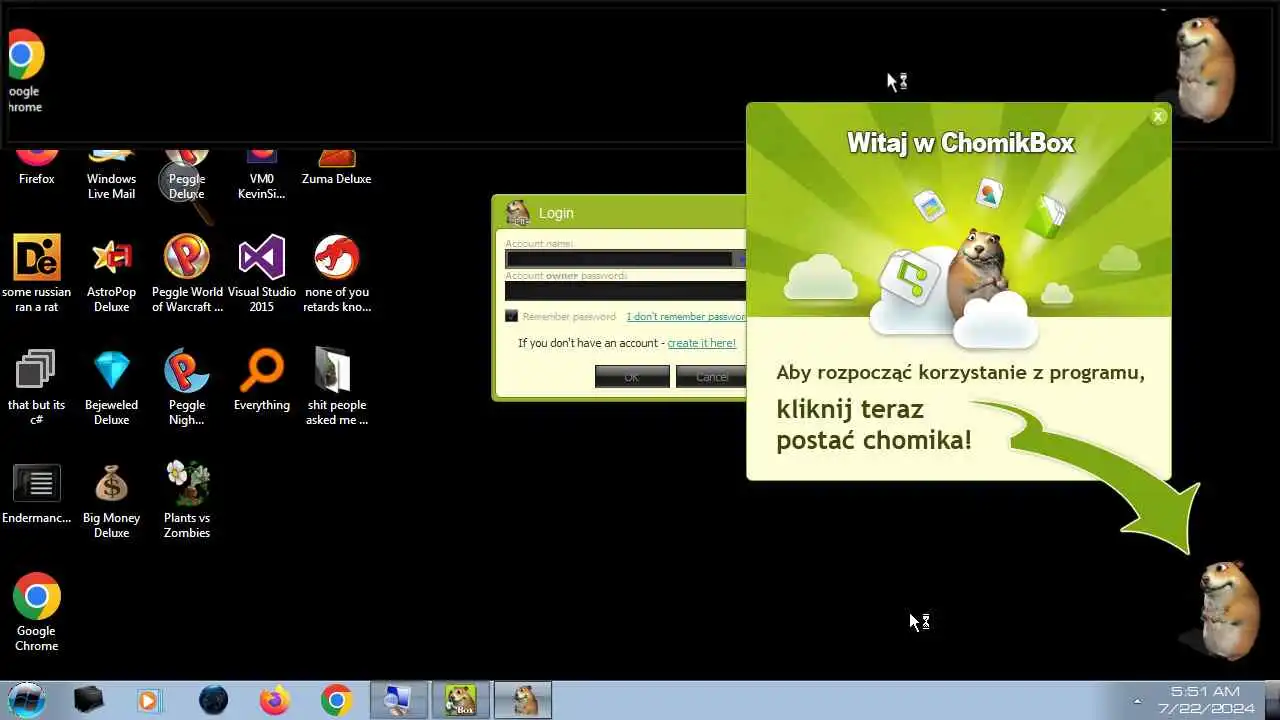This screenshot has width=1280, height=720.
Task: Open the Everything search desktop shortcut
Action: click(x=262, y=380)
